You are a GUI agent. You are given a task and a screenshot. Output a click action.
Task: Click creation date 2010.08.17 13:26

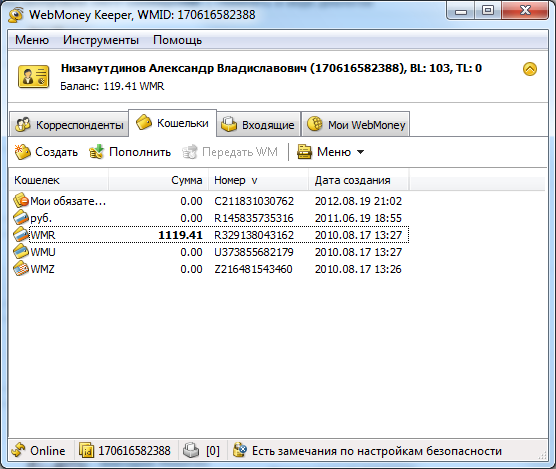(x=358, y=269)
